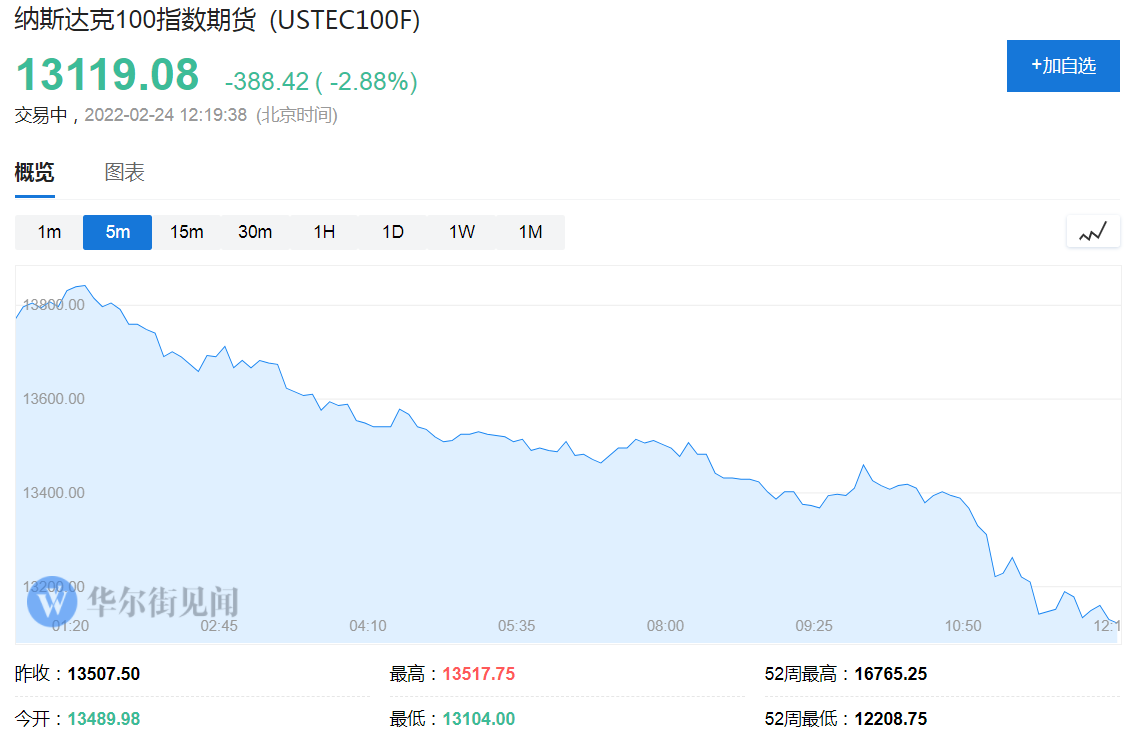Select the 1M monthly interval
The height and width of the screenshot is (741, 1129).
530,232
